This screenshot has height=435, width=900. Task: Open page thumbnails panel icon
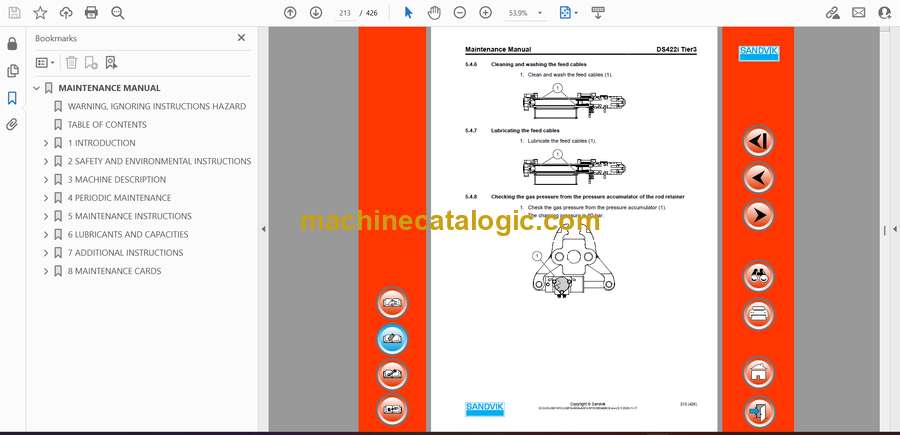pos(12,71)
